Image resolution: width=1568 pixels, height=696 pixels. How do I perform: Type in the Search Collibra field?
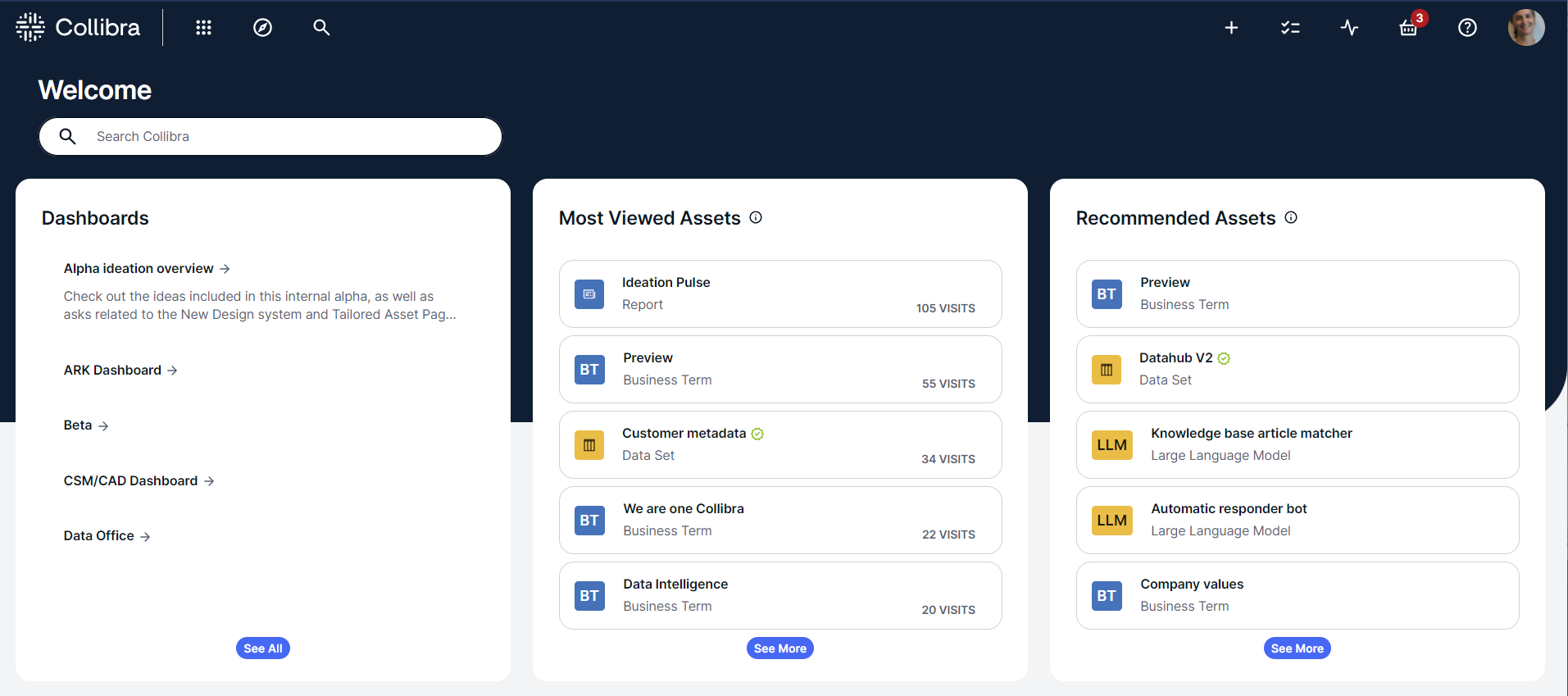[x=287, y=136]
